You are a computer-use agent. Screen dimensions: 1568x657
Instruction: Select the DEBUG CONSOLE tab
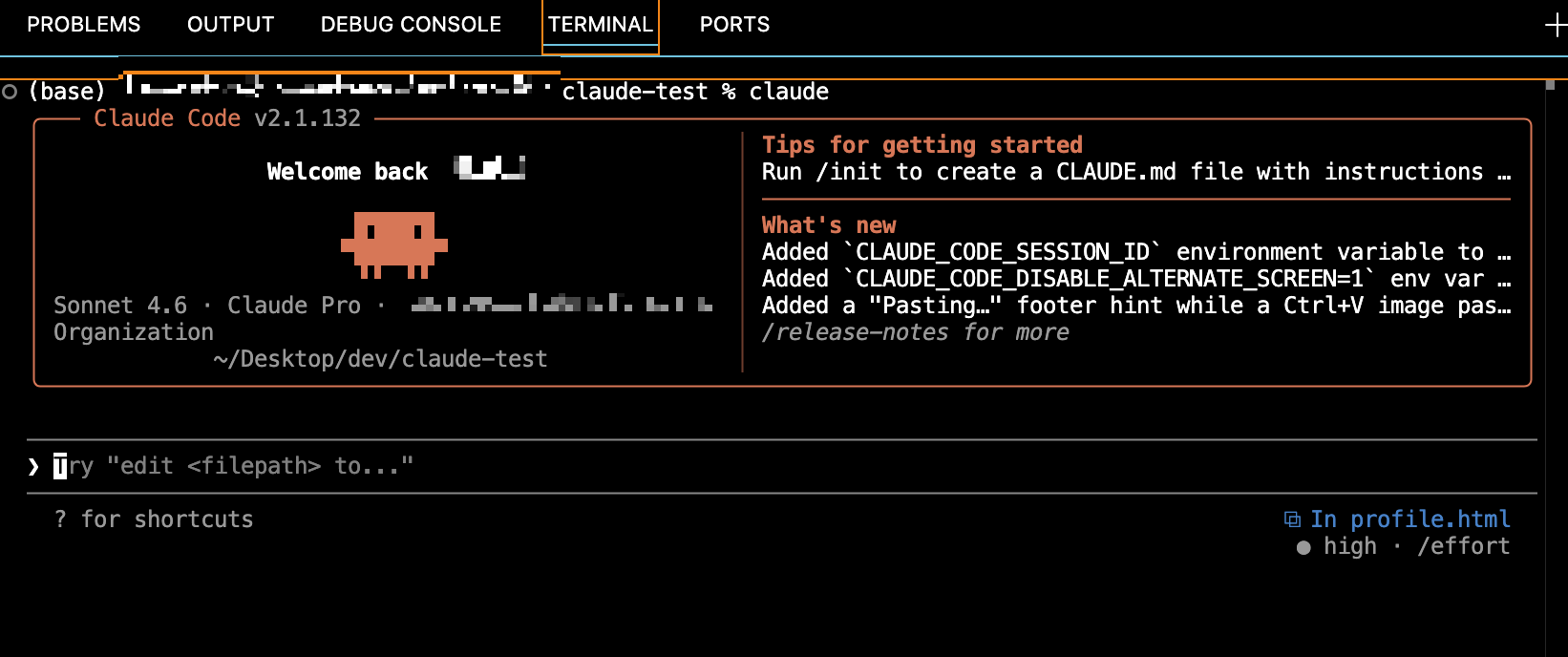[411, 25]
